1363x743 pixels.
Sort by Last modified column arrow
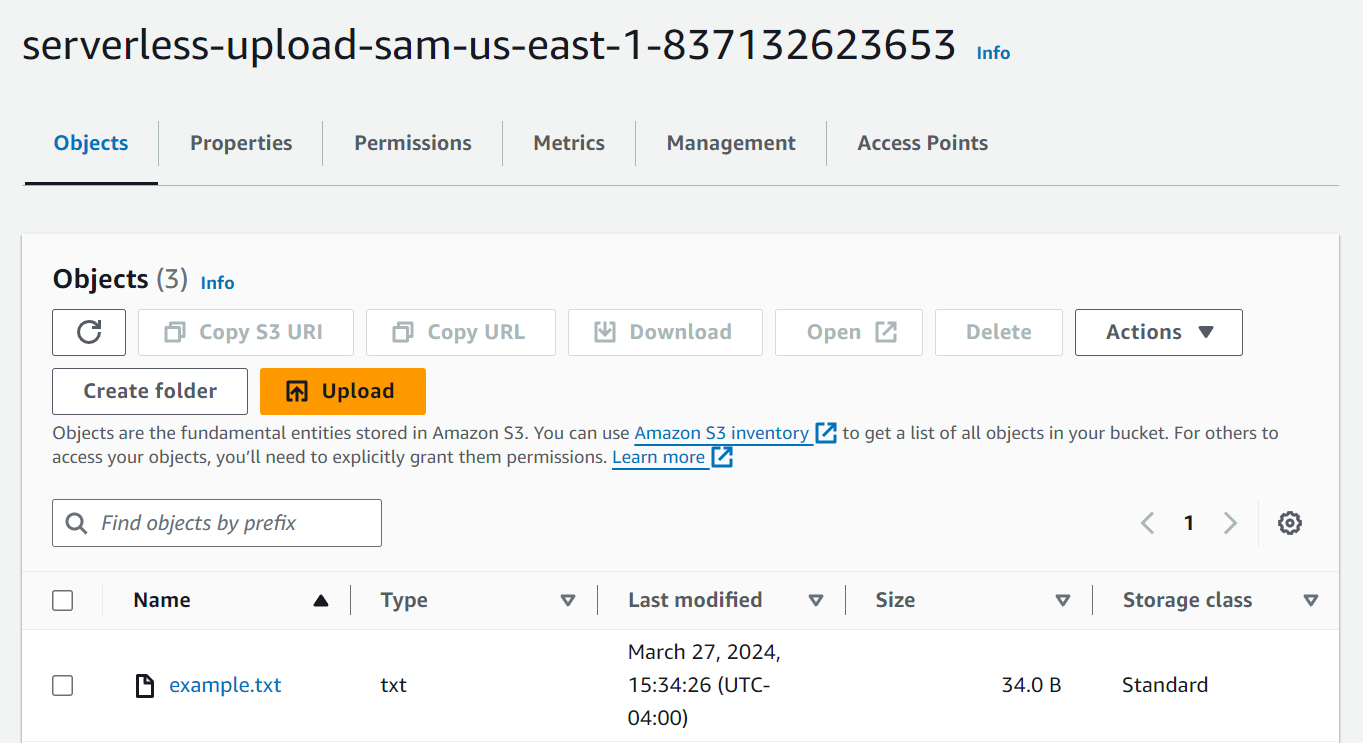pos(815,601)
